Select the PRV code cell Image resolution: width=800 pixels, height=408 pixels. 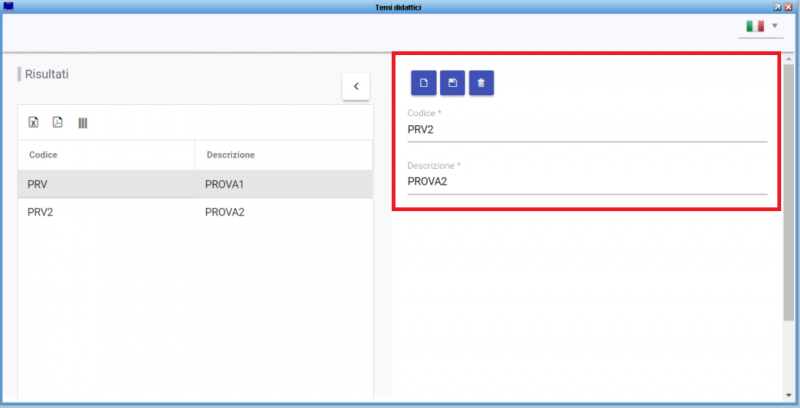(x=106, y=184)
